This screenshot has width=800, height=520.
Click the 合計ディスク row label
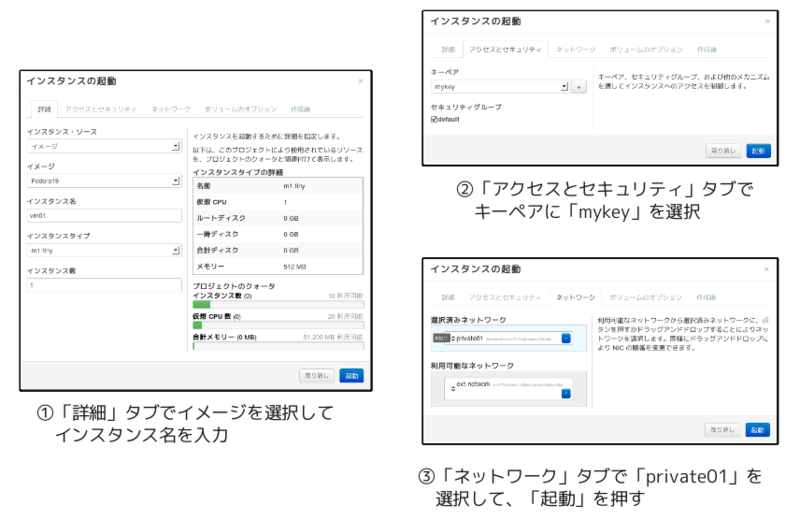tap(217, 251)
